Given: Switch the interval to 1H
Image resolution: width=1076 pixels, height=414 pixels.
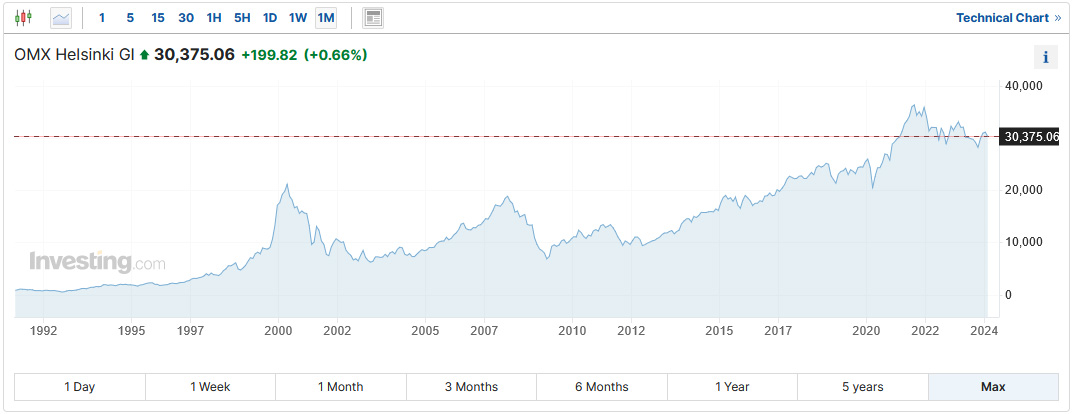Looking at the screenshot, I should pos(214,18).
